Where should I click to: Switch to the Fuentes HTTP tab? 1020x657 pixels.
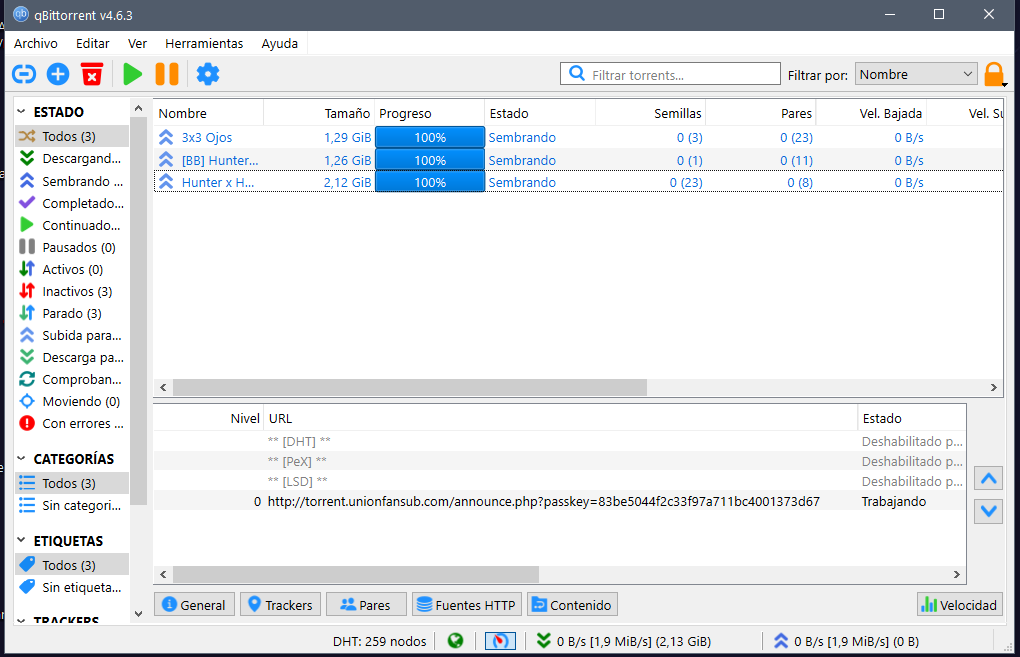click(x=466, y=604)
